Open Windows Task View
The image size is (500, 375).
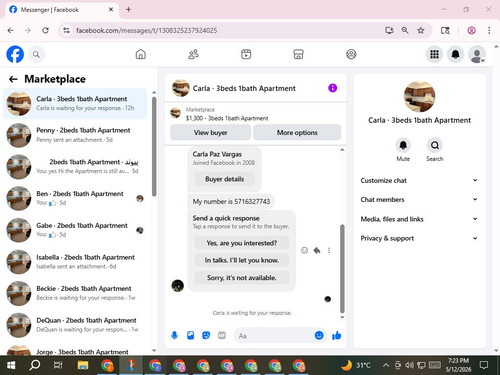coord(58,365)
